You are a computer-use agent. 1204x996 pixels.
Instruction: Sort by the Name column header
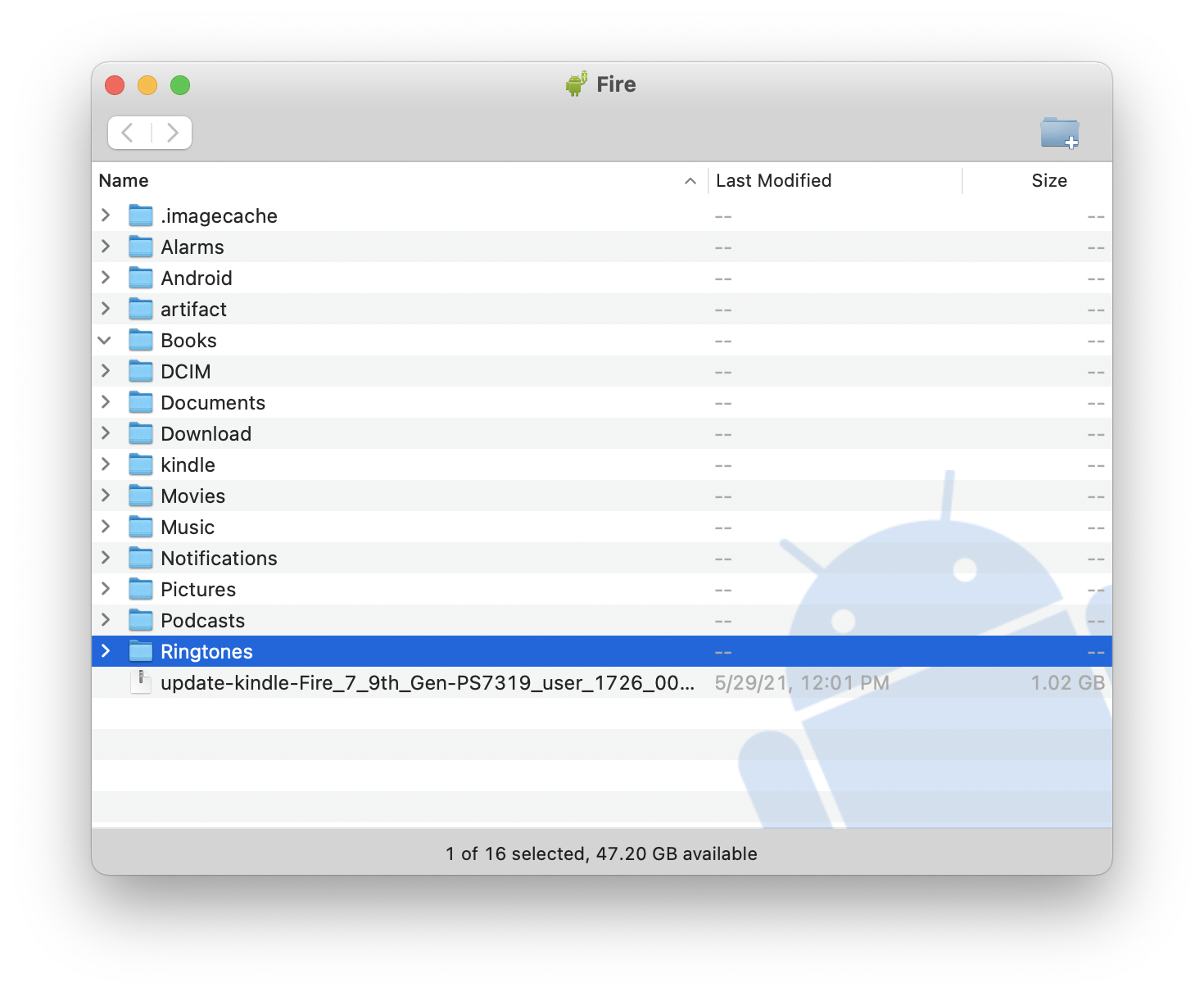[124, 181]
